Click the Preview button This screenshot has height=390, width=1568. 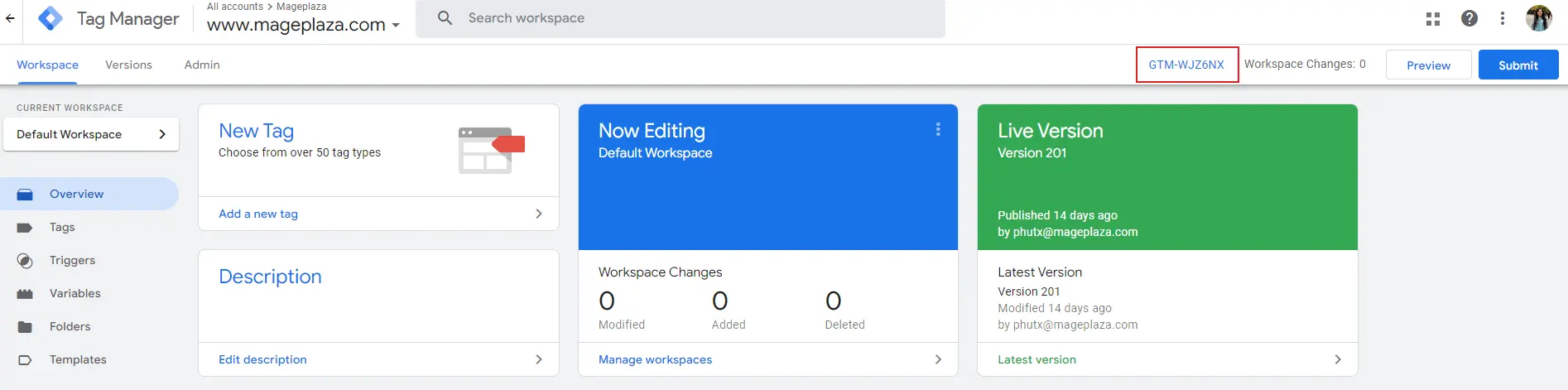click(1428, 65)
